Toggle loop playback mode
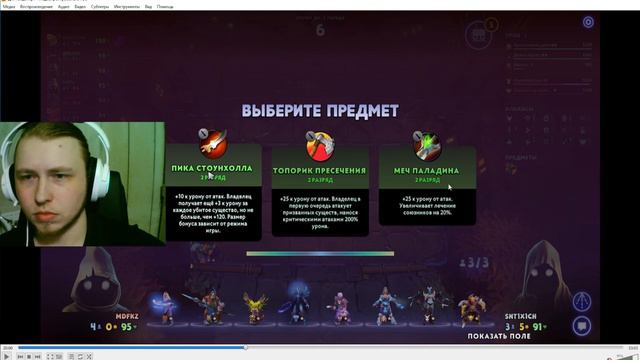Image resolution: width=640 pixels, height=360 pixels. 80,356
